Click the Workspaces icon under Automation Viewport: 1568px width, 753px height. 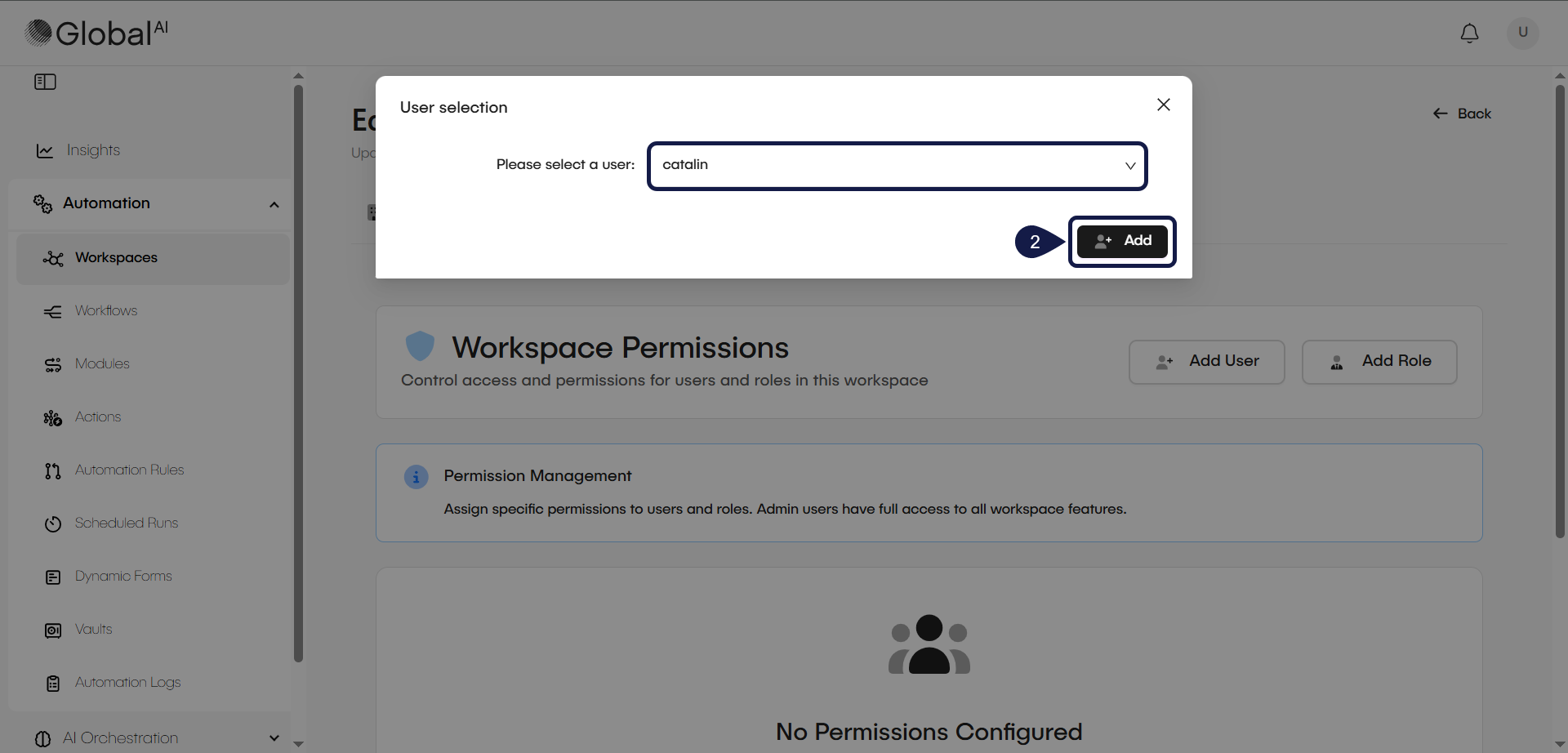52,258
